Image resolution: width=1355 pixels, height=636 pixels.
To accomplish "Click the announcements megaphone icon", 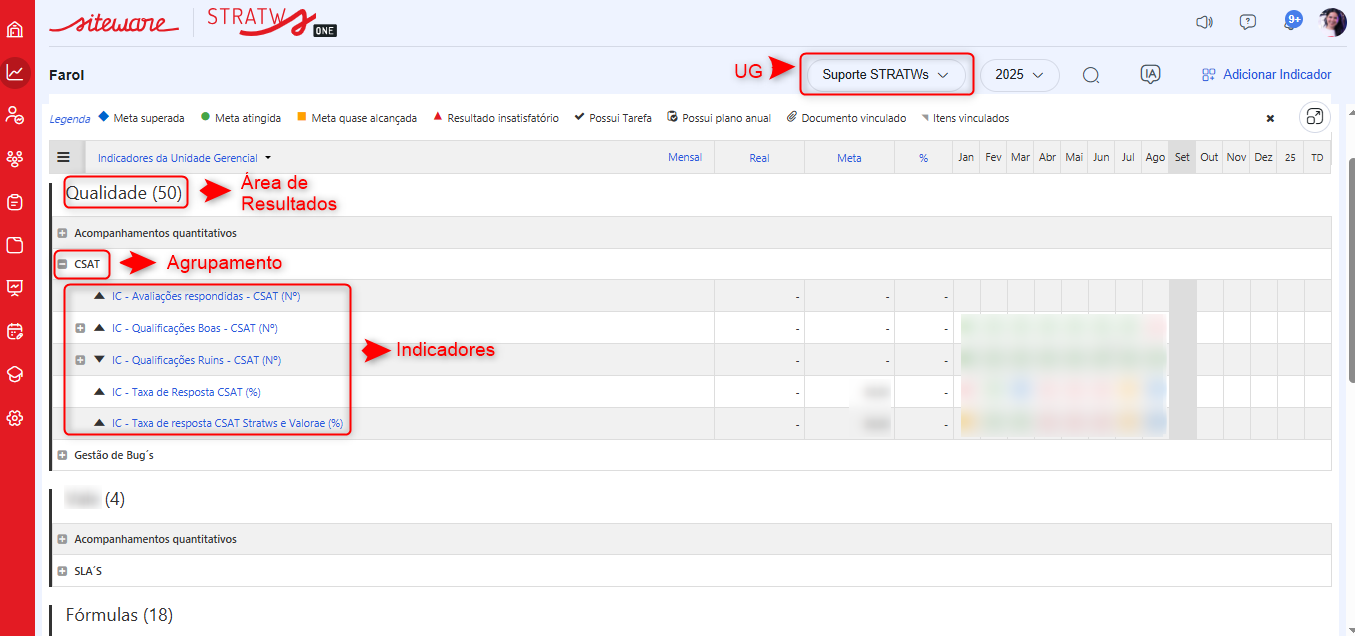I will (1204, 22).
